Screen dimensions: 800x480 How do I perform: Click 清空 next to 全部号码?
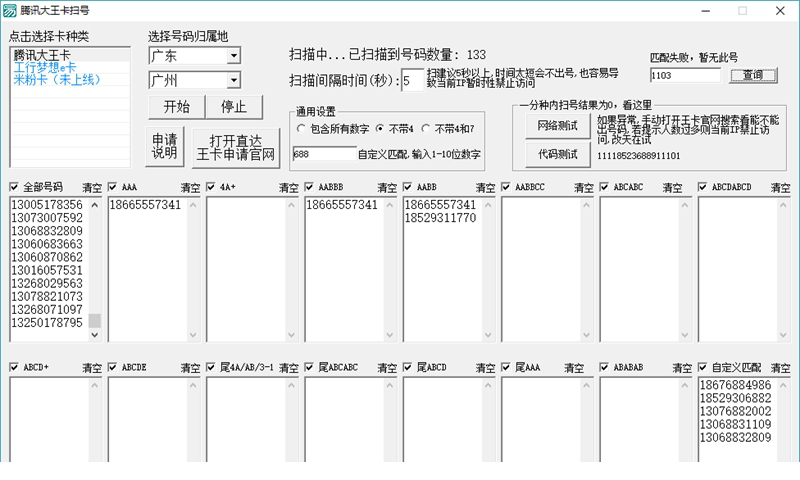(92, 188)
